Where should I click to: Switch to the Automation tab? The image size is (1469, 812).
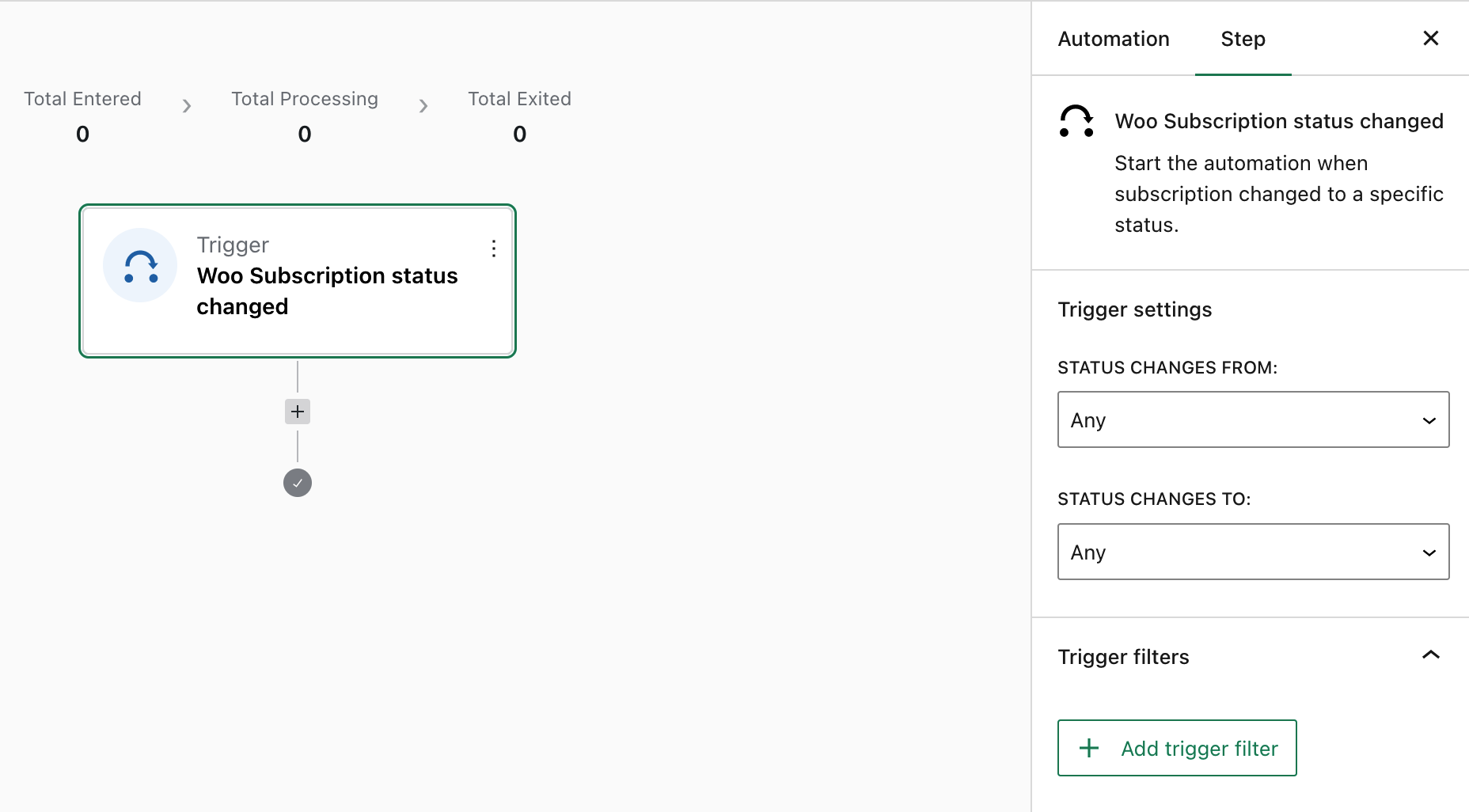[1113, 39]
